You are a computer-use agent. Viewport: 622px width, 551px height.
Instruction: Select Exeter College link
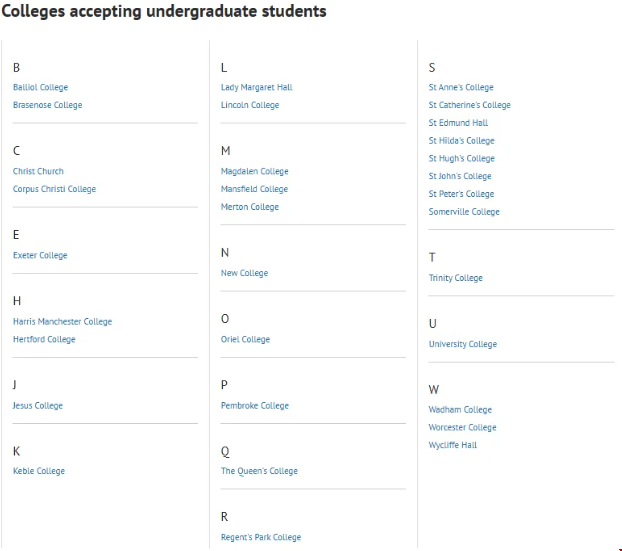(40, 255)
